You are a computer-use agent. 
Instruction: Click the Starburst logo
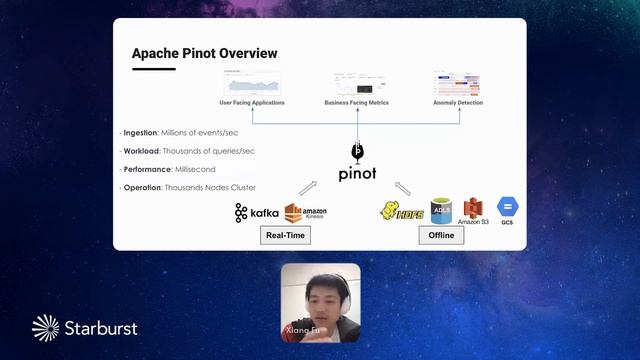[x=85, y=328]
